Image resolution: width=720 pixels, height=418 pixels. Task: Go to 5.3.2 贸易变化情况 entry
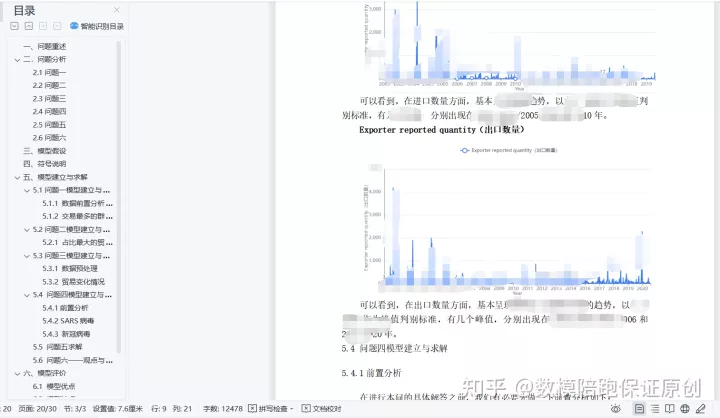(x=73, y=282)
